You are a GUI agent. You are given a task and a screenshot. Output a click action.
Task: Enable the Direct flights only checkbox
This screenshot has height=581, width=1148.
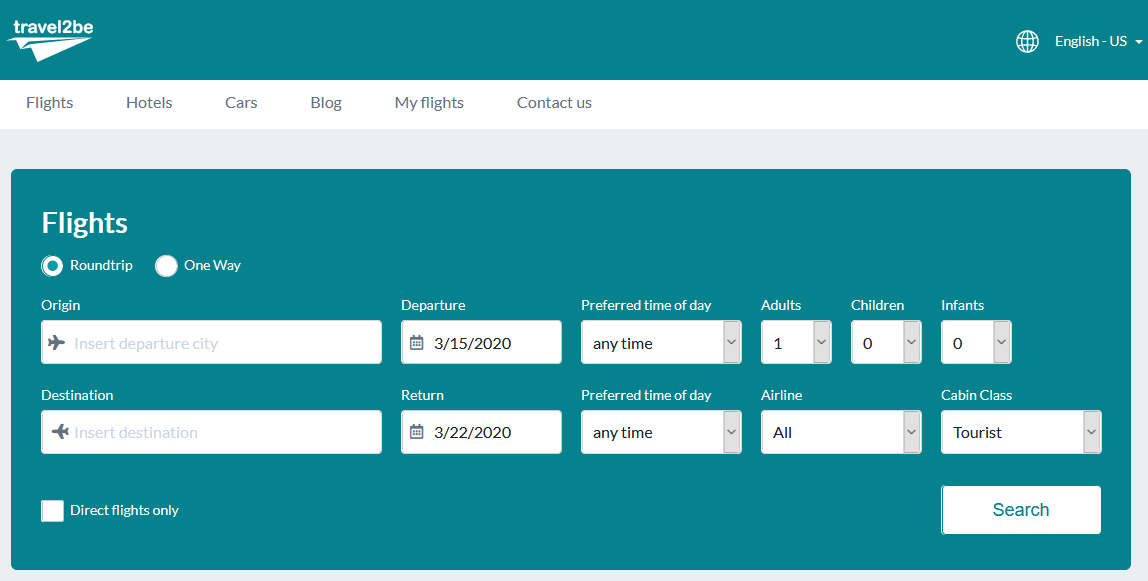[52, 511]
